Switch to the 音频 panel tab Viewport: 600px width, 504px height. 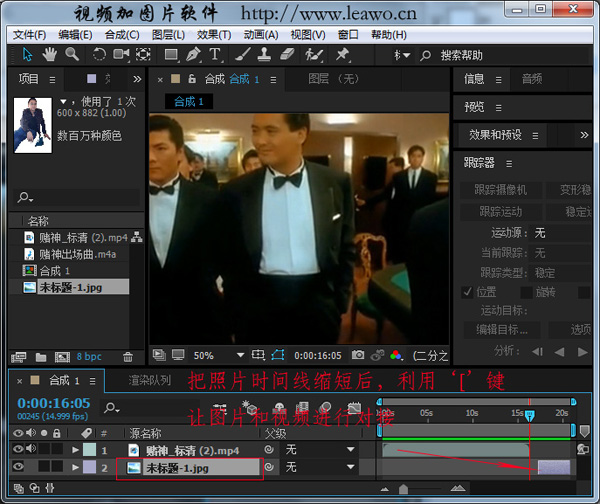532,79
